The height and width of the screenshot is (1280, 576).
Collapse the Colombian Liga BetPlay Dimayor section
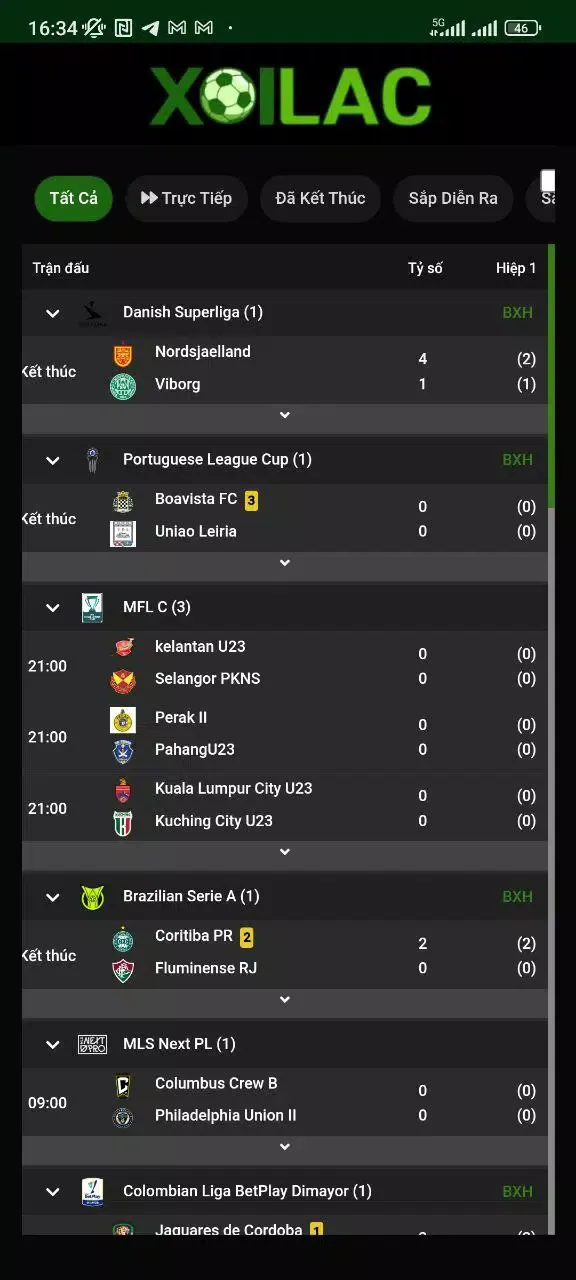coord(53,1192)
